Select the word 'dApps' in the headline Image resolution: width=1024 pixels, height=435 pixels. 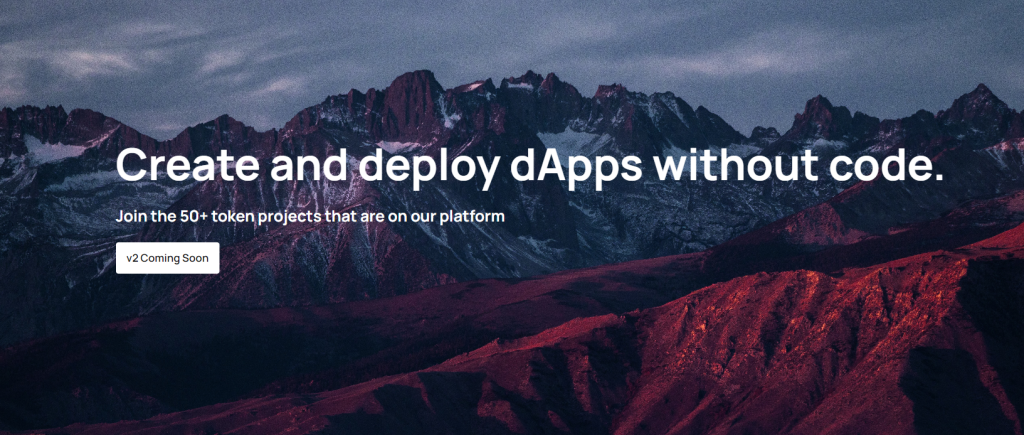click(x=577, y=167)
